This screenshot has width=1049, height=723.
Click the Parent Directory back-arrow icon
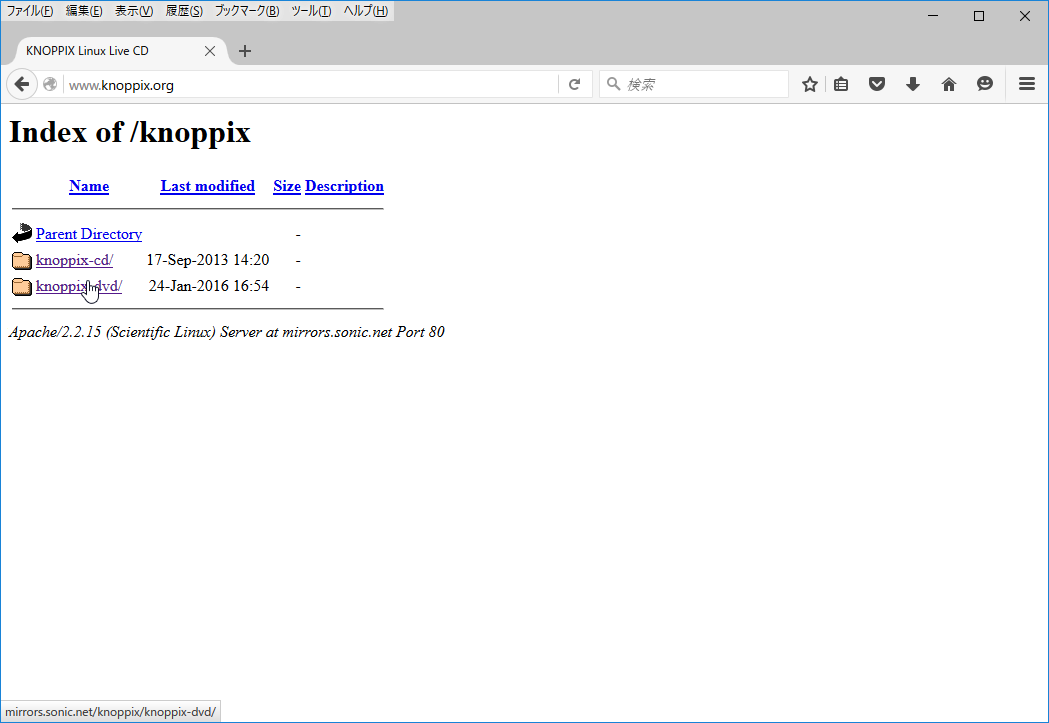coord(22,233)
